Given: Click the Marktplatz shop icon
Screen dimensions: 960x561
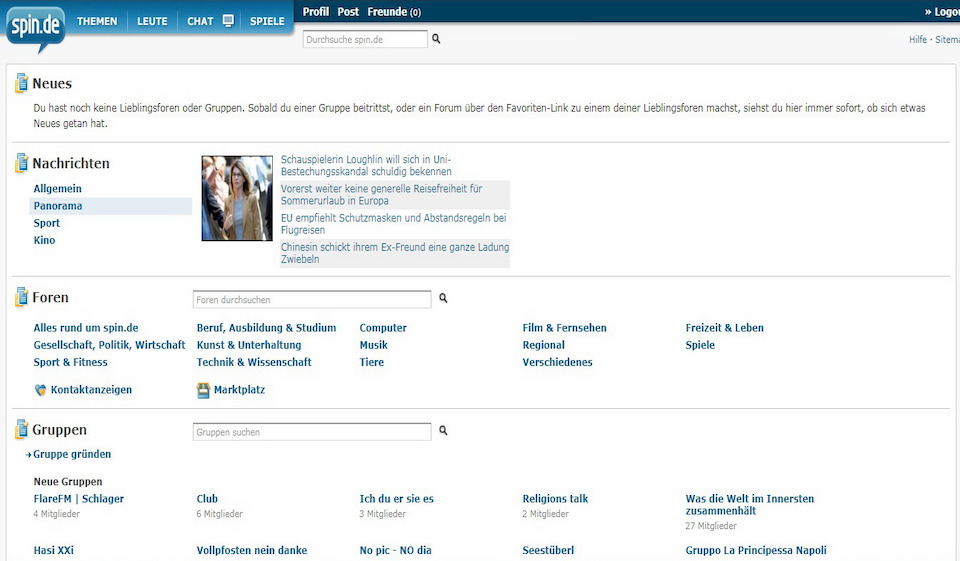Looking at the screenshot, I should tap(203, 390).
